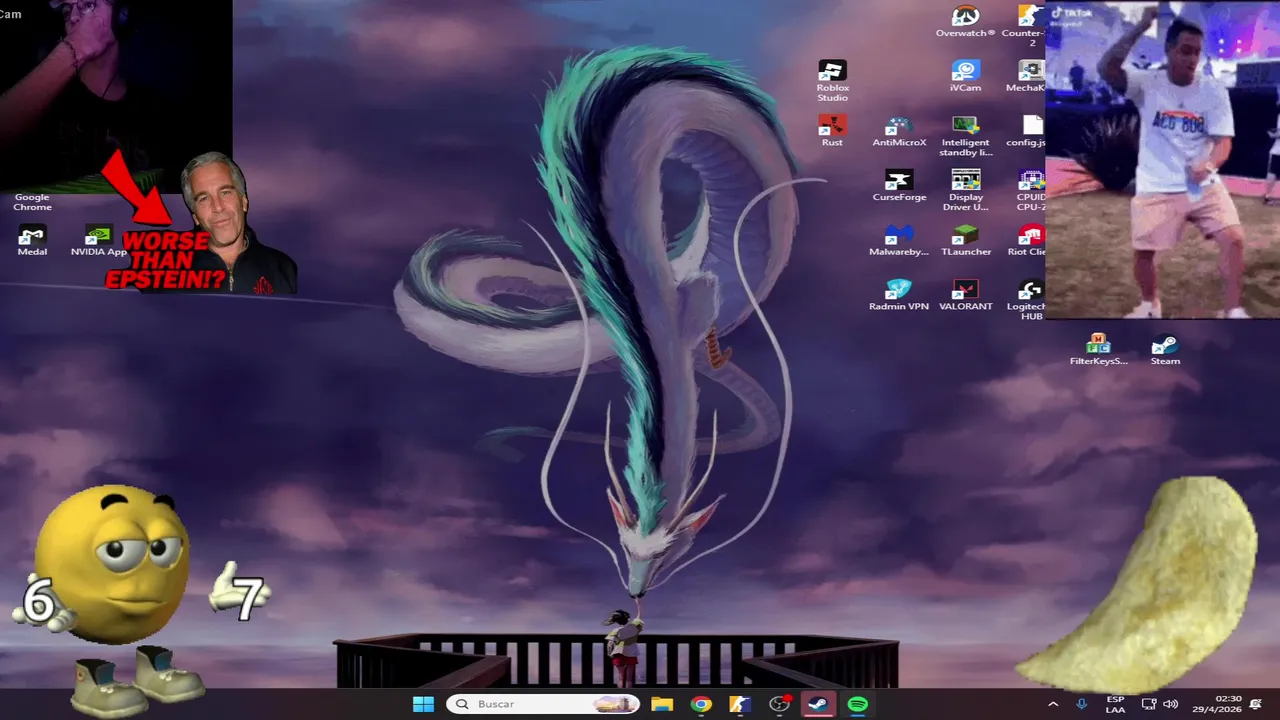
Task: Launch Intelligent standby list cleaner shortcut
Action: click(965, 136)
